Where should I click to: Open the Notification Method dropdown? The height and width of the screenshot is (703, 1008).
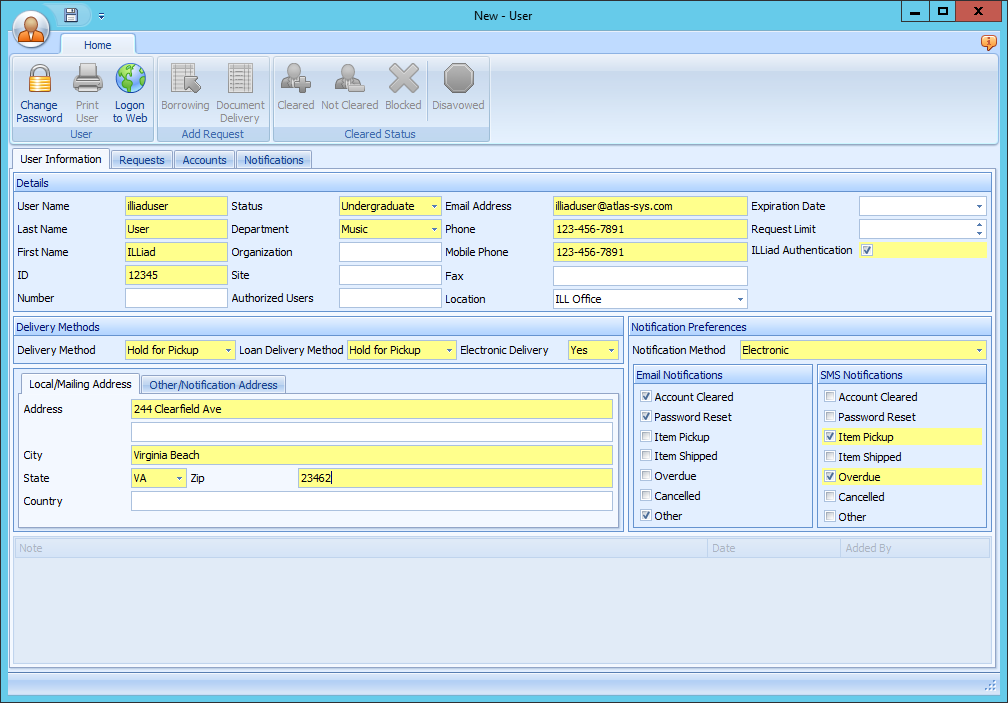(x=979, y=350)
